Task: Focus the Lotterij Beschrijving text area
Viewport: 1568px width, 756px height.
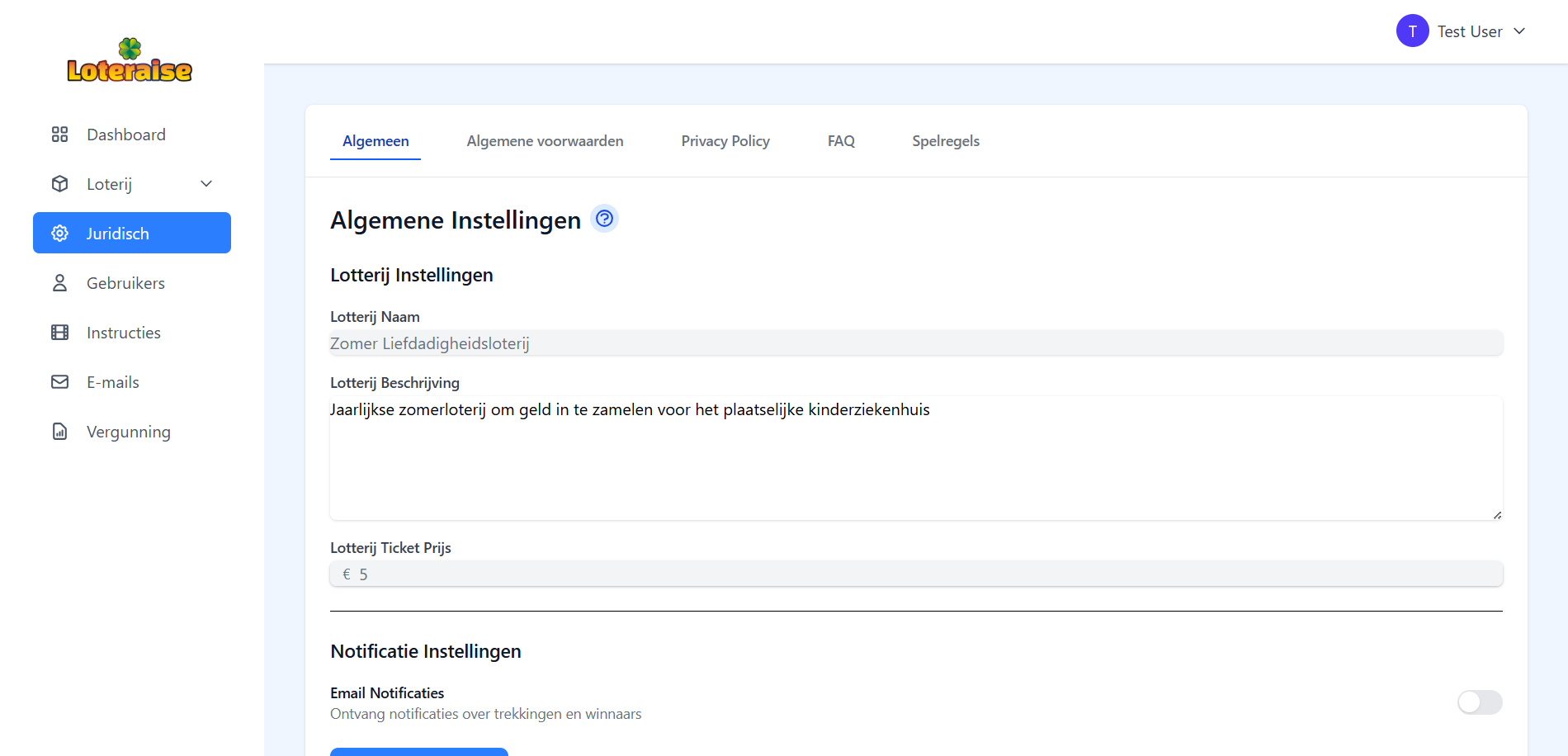Action: click(x=916, y=458)
